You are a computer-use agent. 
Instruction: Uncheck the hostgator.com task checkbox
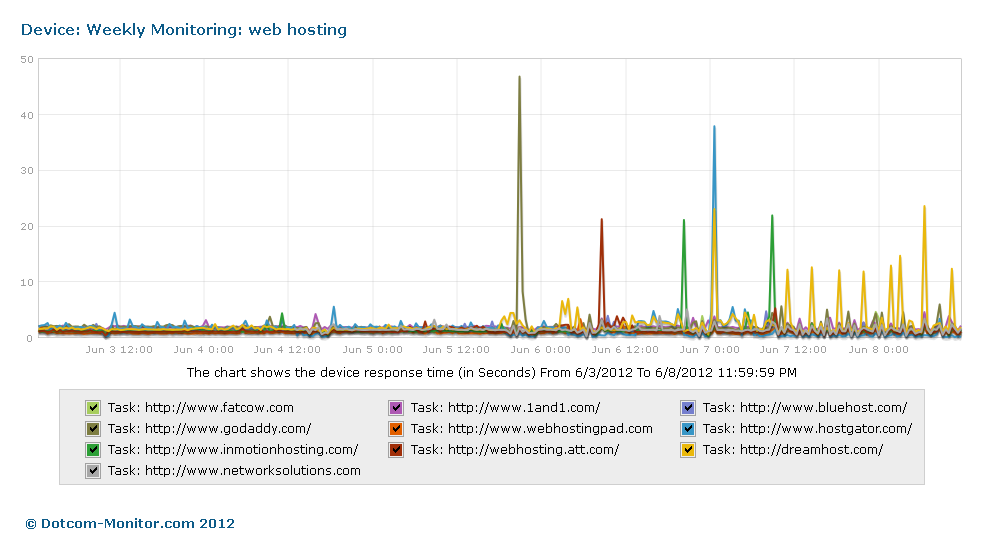tap(688, 429)
